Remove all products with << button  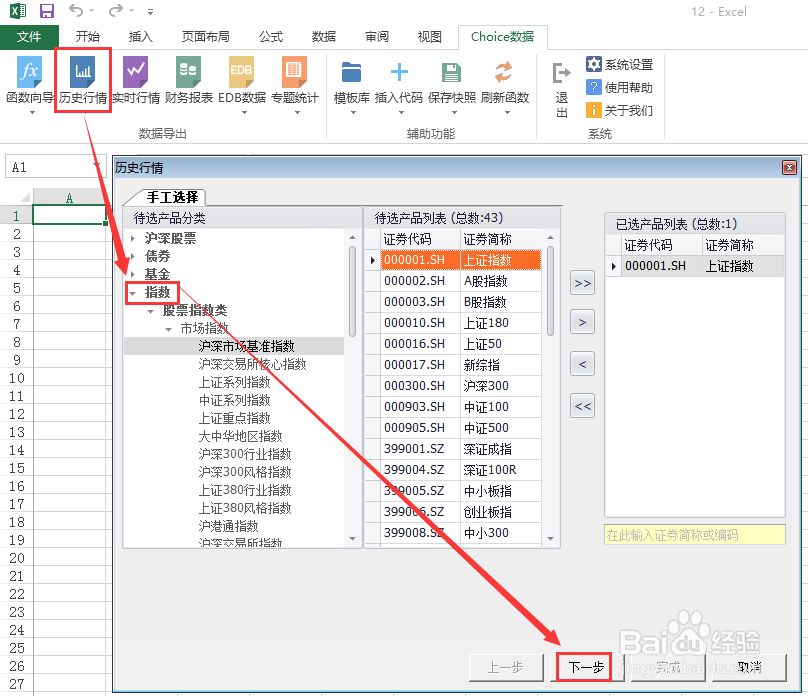click(582, 406)
